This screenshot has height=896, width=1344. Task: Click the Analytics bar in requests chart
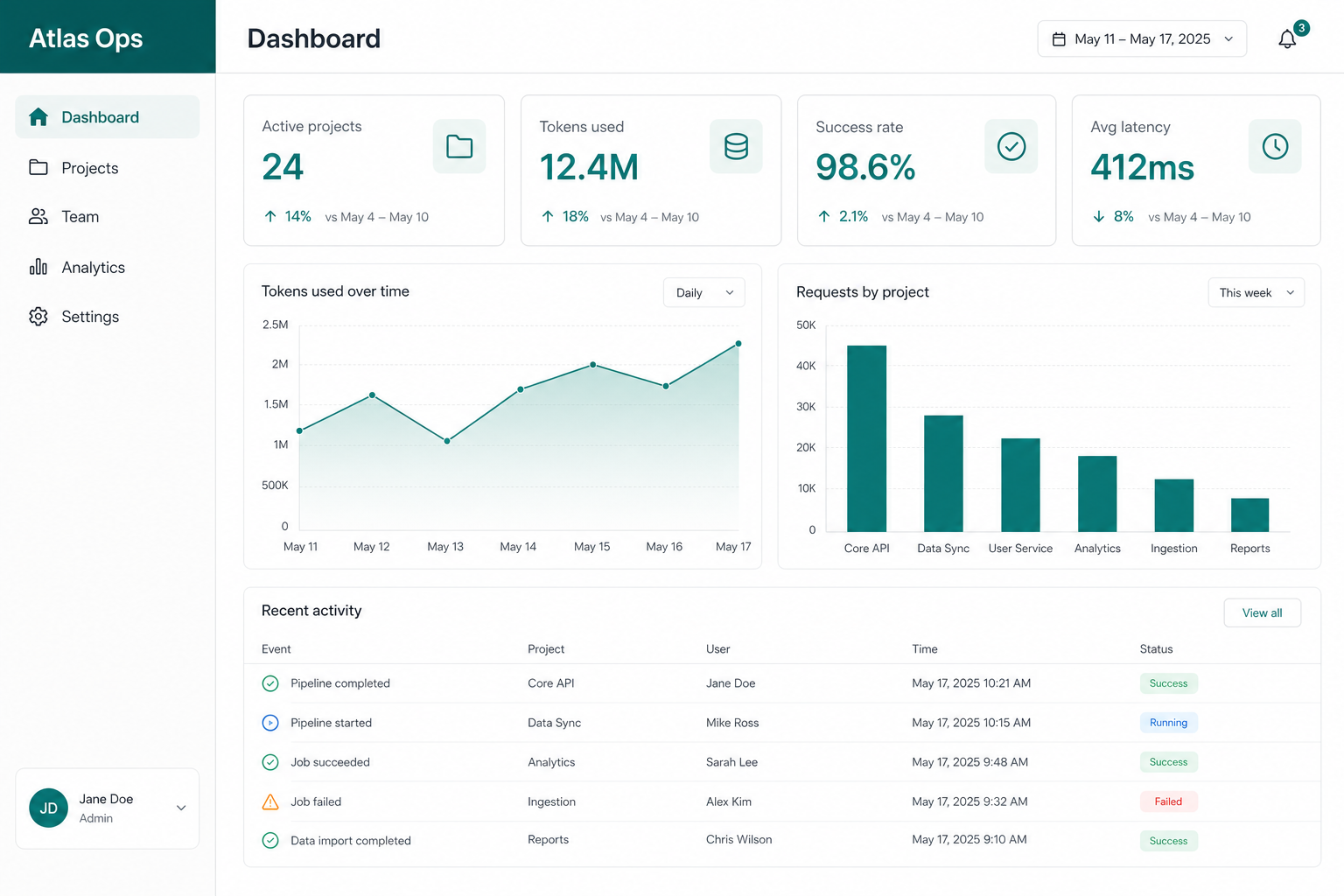[1097, 493]
